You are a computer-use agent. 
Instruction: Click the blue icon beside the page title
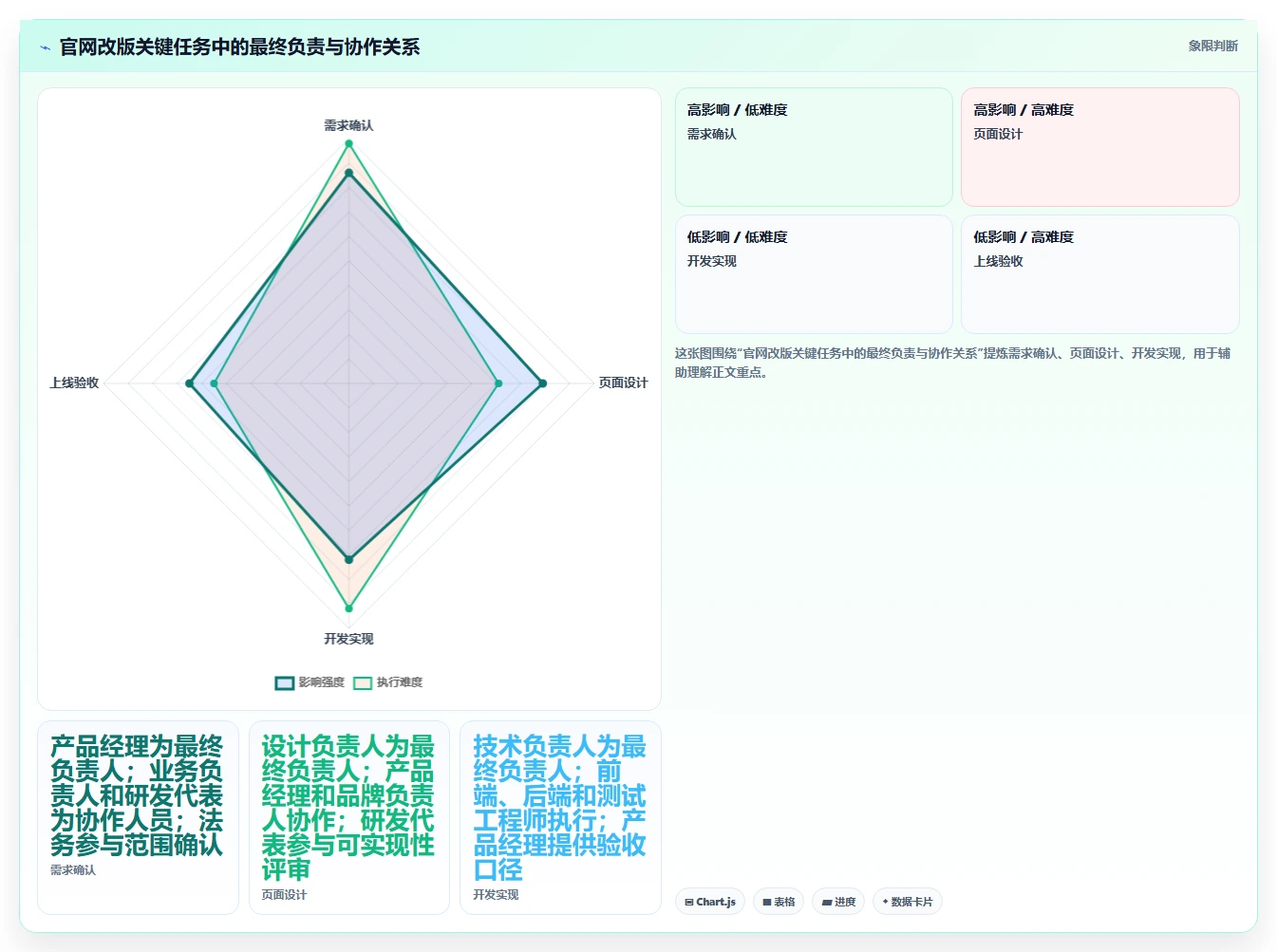click(45, 47)
